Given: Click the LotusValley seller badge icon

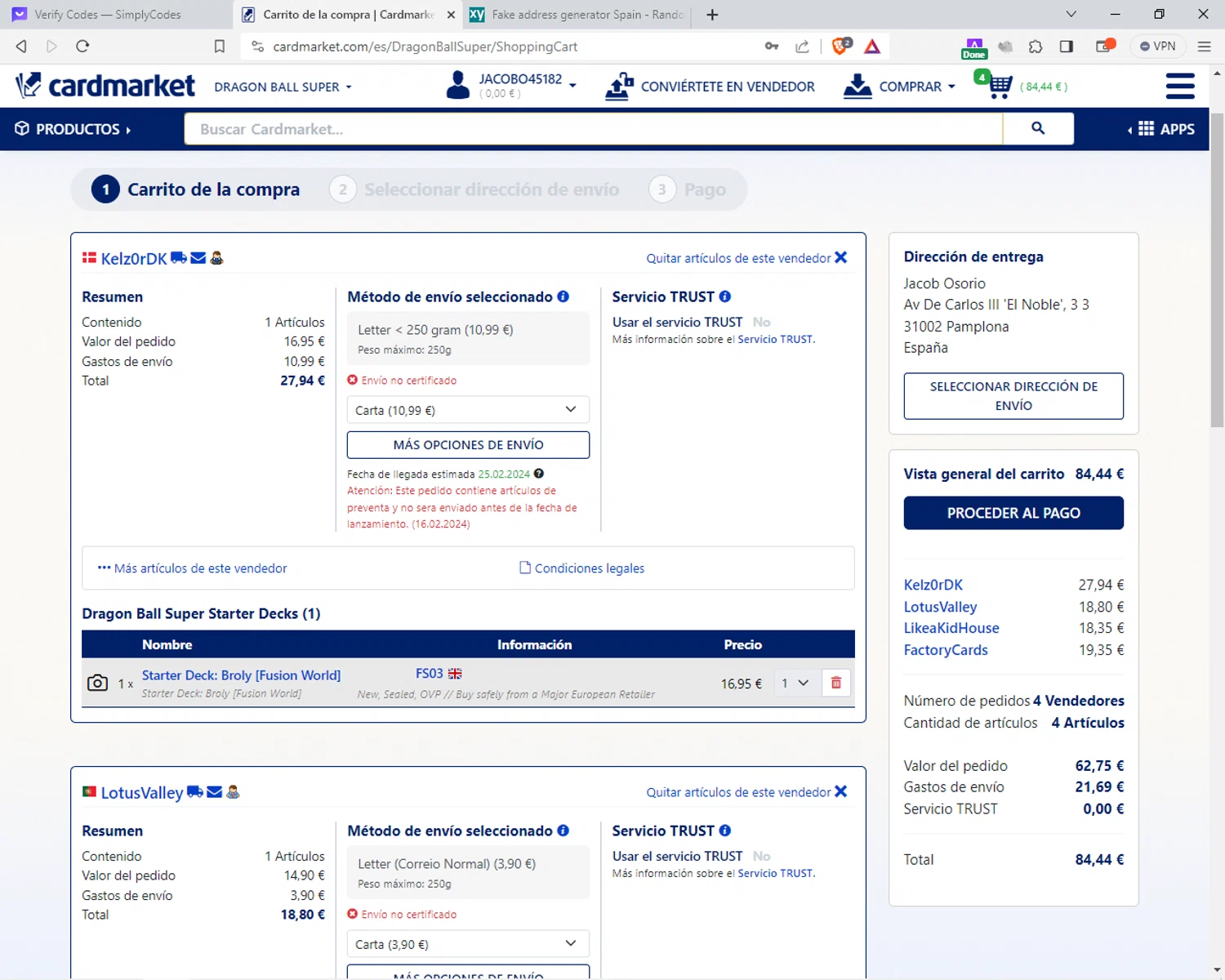Looking at the screenshot, I should [233, 791].
